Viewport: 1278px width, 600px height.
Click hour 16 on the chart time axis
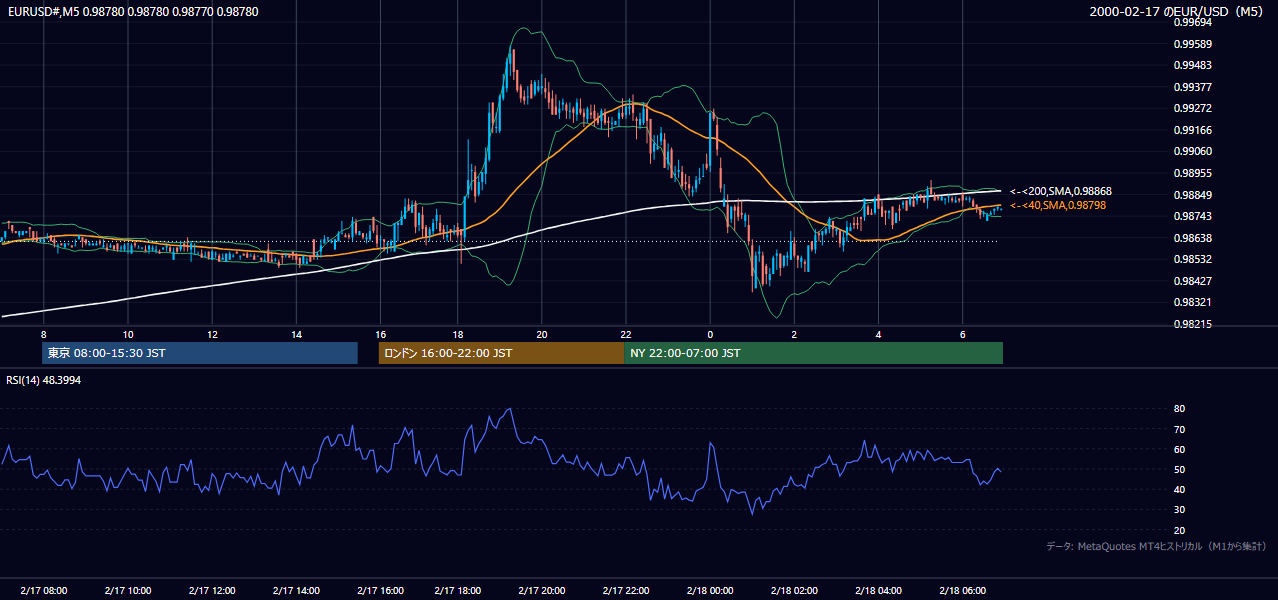point(380,334)
